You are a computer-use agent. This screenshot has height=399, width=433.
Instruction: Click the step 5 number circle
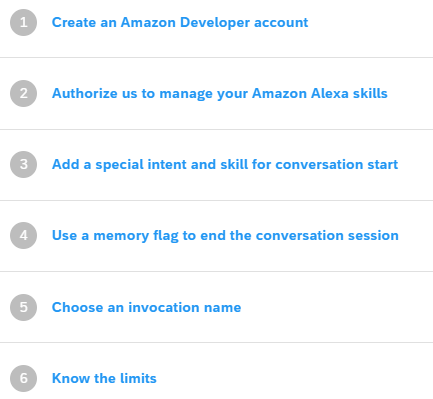[x=23, y=307]
